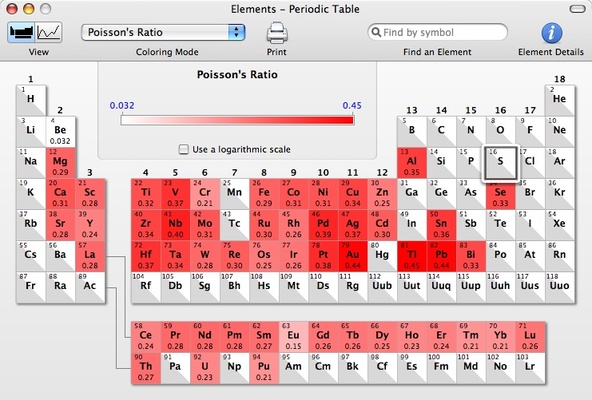Select the Silicon (Si) cell

[441, 163]
